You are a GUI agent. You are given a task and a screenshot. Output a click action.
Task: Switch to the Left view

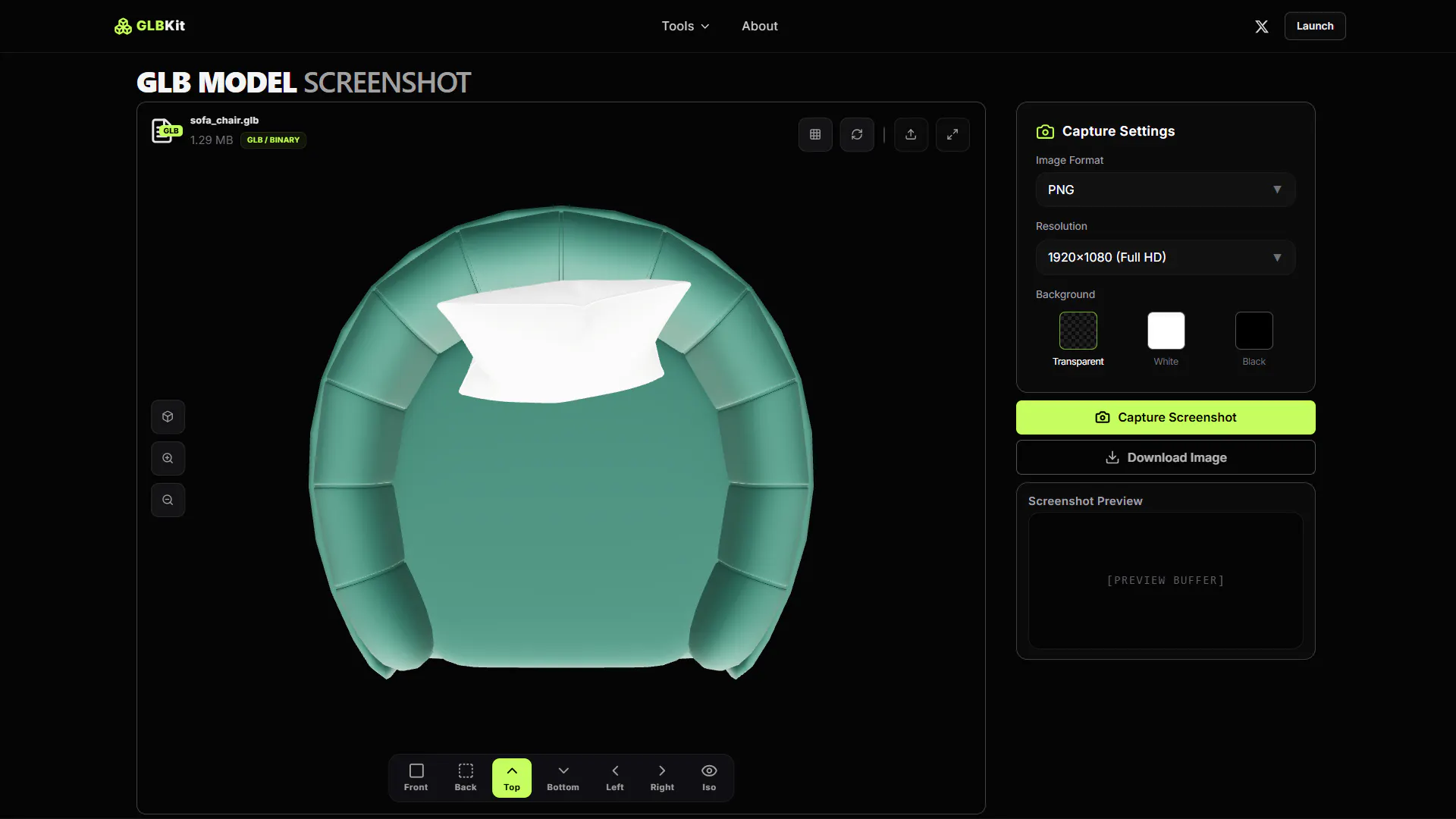point(615,777)
